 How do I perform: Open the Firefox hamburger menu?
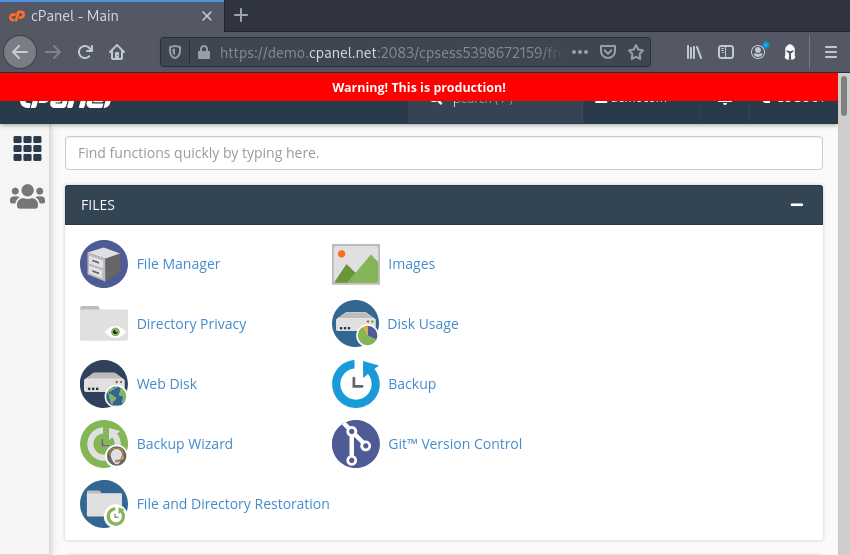point(830,52)
